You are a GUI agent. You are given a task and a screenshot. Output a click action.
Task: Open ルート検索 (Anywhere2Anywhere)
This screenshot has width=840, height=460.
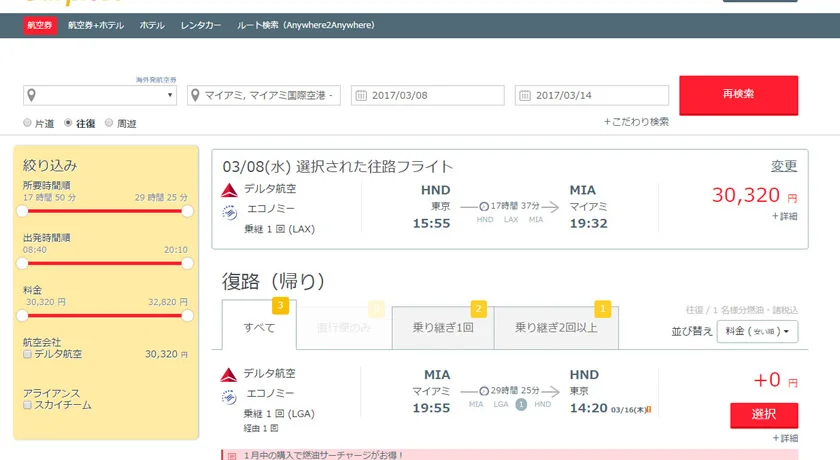pyautogui.click(x=306, y=25)
